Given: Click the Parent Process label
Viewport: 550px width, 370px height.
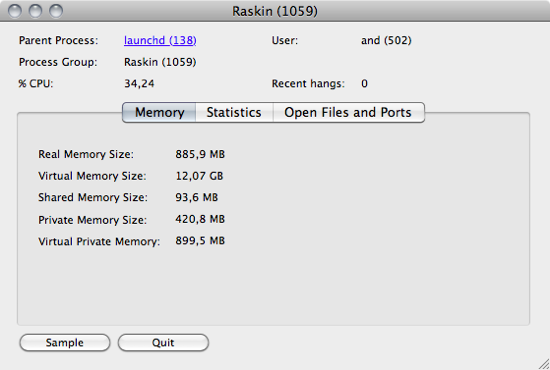Looking at the screenshot, I should click(x=59, y=40).
